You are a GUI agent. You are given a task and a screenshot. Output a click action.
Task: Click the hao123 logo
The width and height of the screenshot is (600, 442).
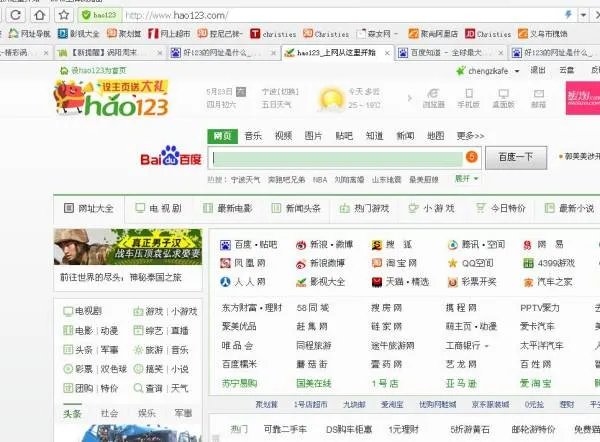pos(111,98)
